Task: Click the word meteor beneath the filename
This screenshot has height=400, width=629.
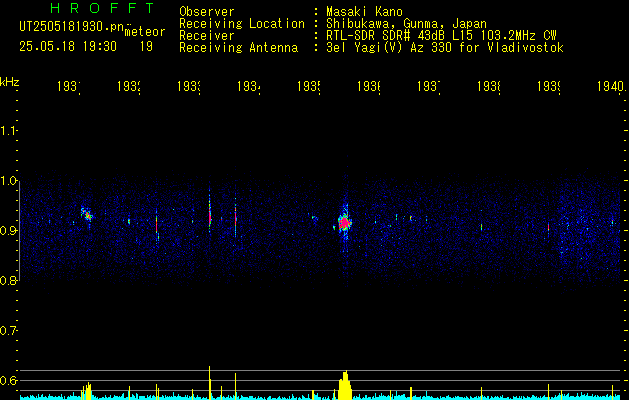Action: [145, 32]
